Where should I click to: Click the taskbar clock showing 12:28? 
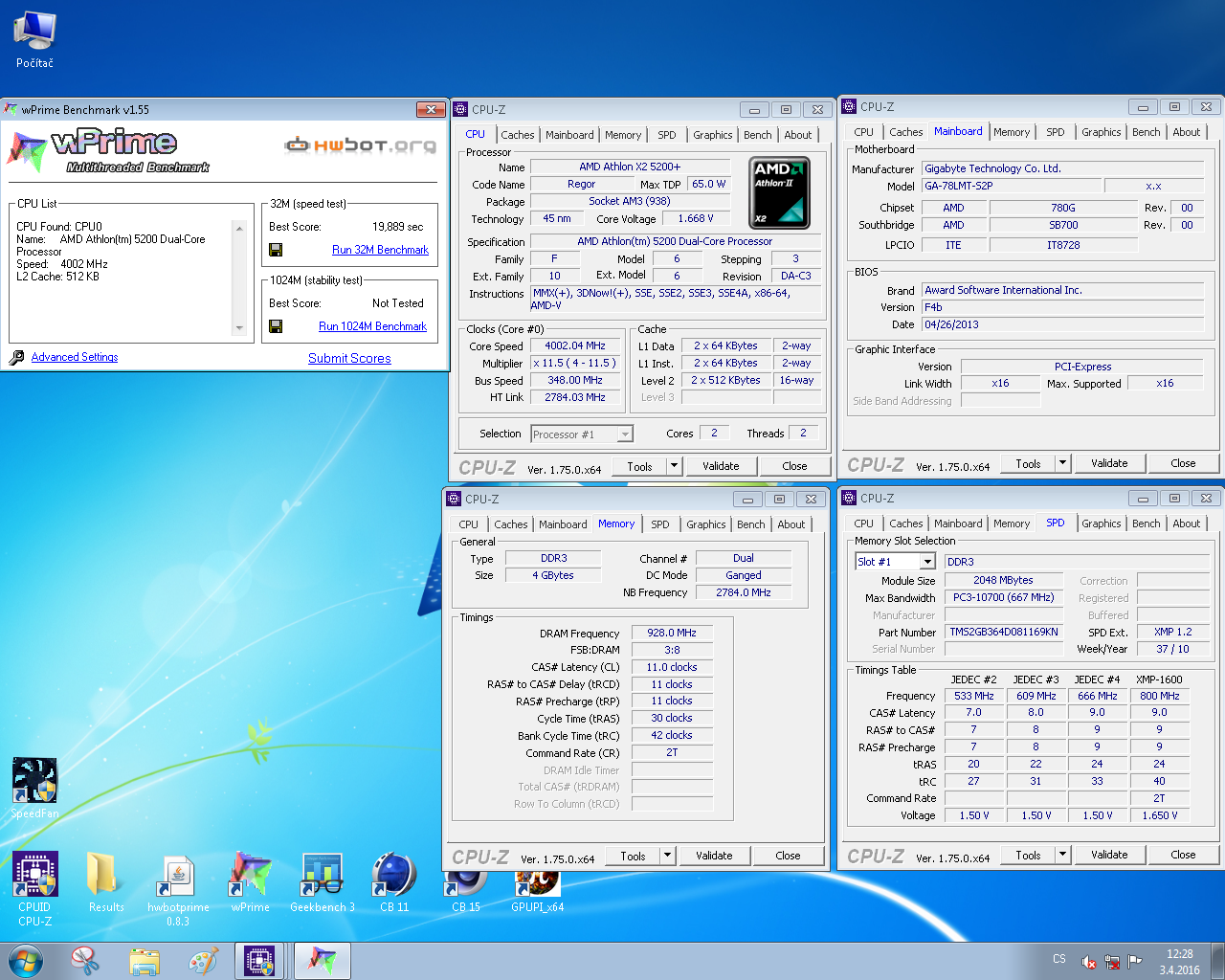click(1179, 962)
